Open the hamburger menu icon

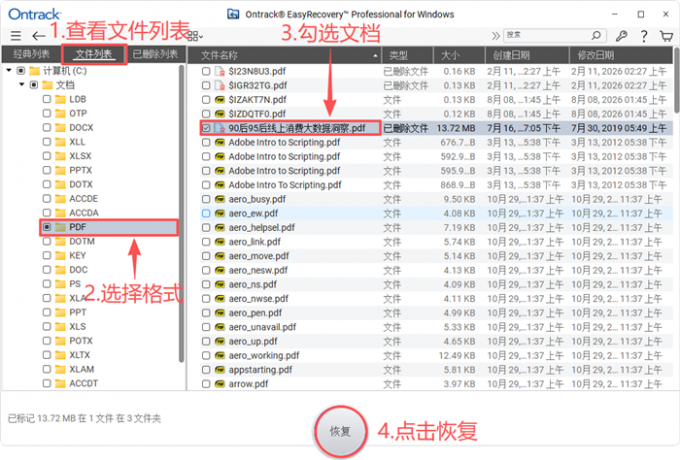click(16, 36)
